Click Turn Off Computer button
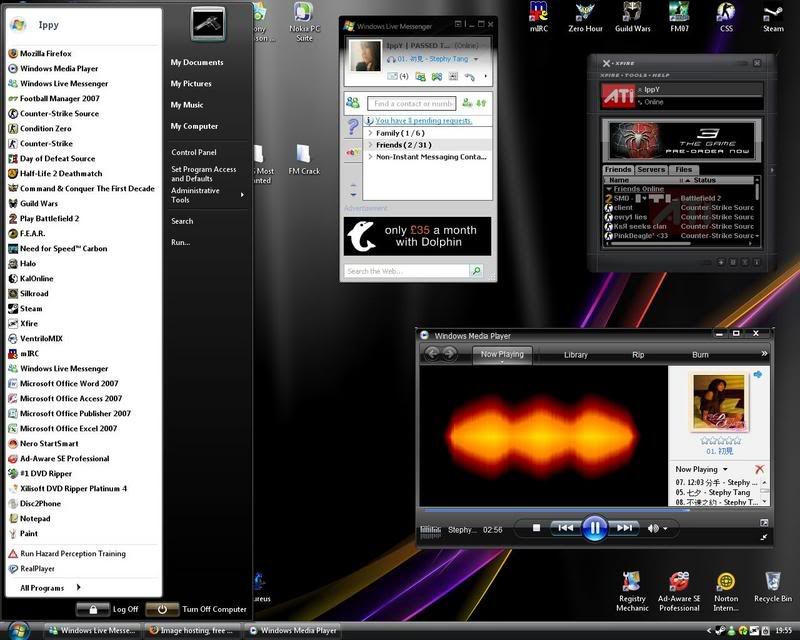The height and width of the screenshot is (640, 800). 196,609
